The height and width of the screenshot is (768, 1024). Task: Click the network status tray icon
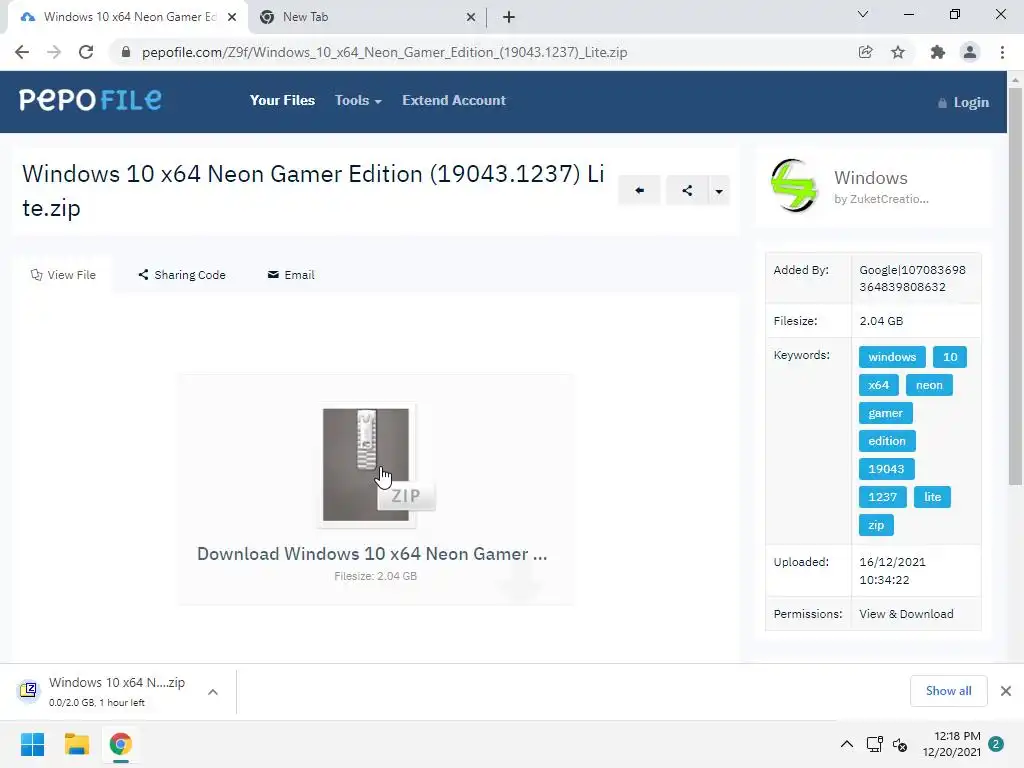tap(874, 744)
